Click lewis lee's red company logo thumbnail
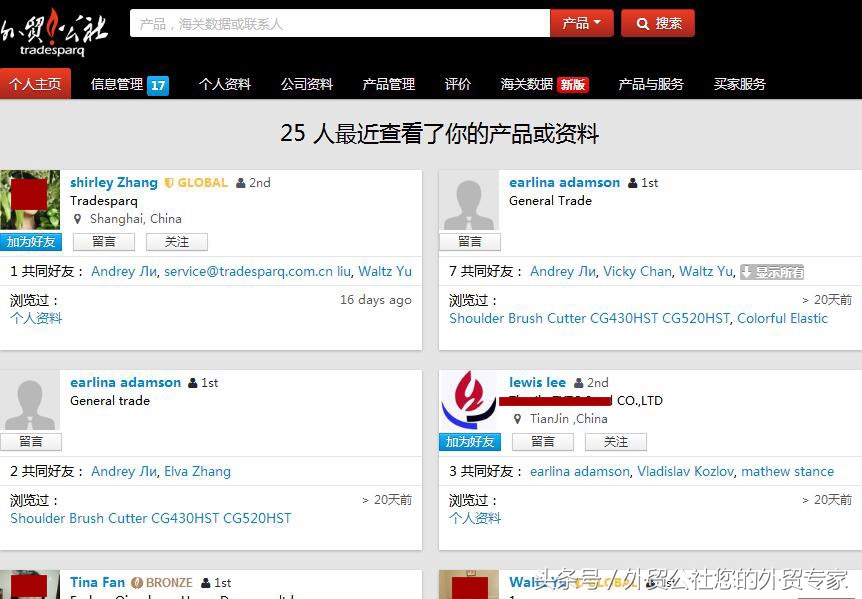 click(x=468, y=401)
